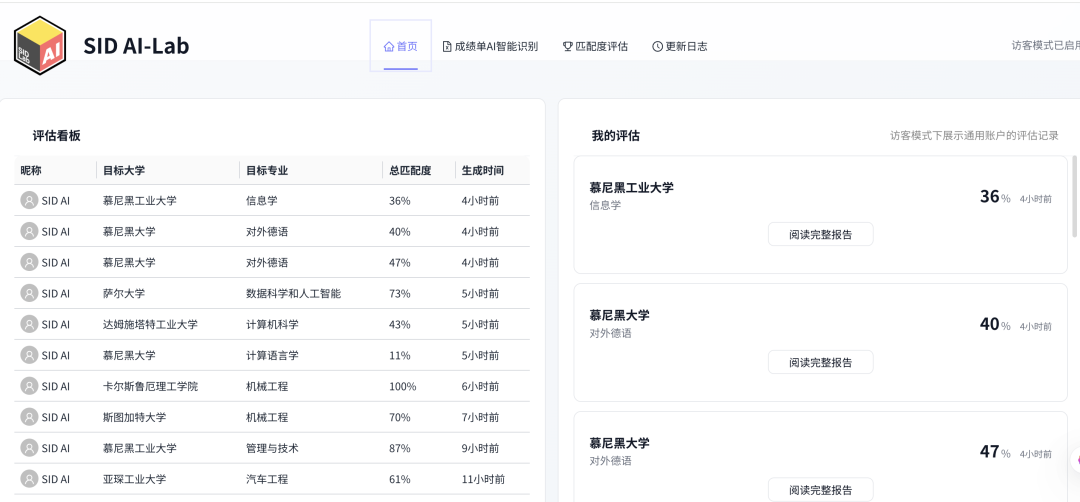Click the 43% match cell
1080x502 pixels.
coord(399,324)
